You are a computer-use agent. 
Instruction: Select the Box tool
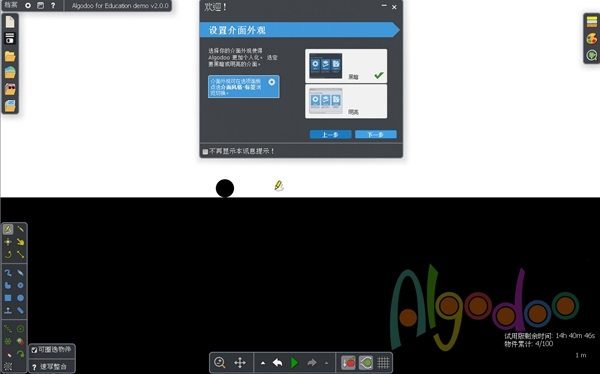click(x=8, y=298)
